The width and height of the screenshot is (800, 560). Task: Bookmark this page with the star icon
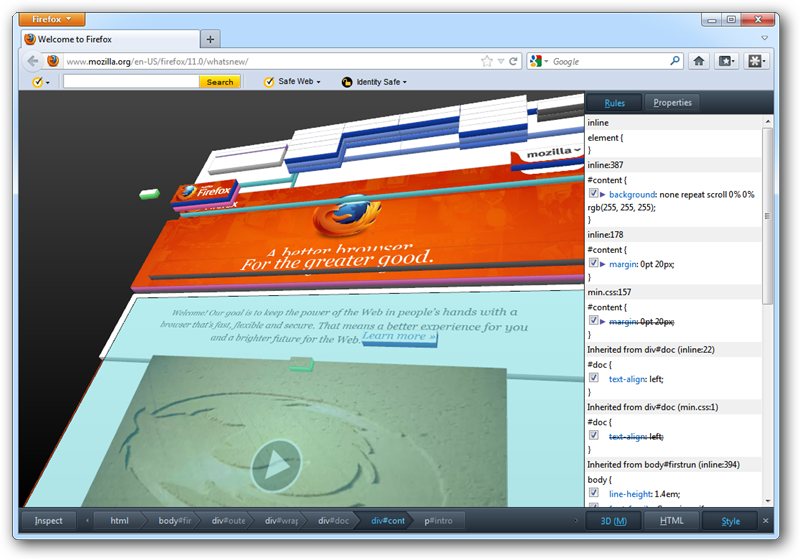pyautogui.click(x=487, y=61)
